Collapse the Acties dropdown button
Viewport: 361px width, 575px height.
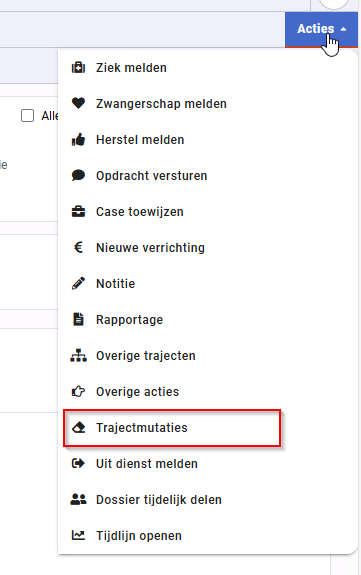[321, 29]
